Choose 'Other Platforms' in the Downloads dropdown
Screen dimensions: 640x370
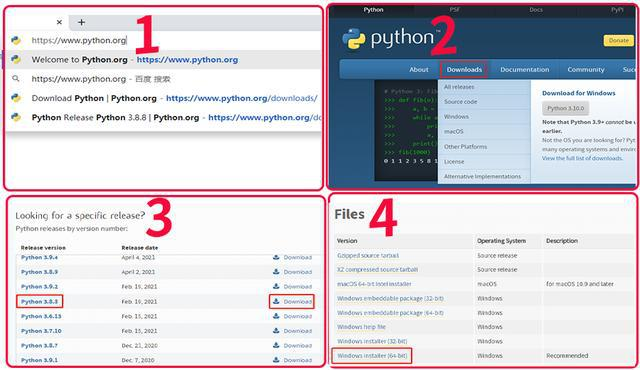(x=465, y=147)
